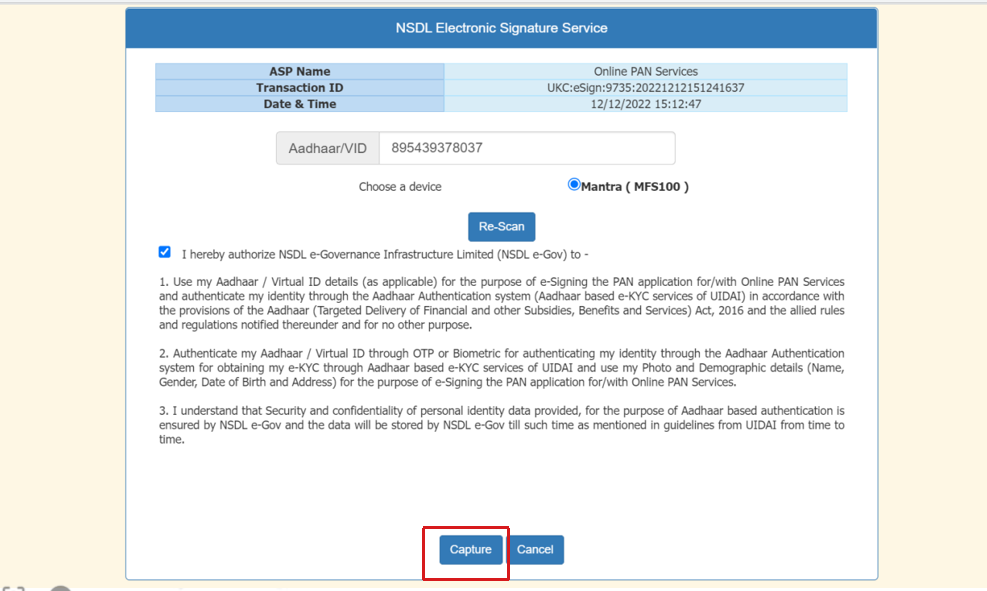The height and width of the screenshot is (591, 987).
Task: Click consent paragraph 1 about e-Signing PAN application
Action: pyautogui.click(x=502, y=303)
